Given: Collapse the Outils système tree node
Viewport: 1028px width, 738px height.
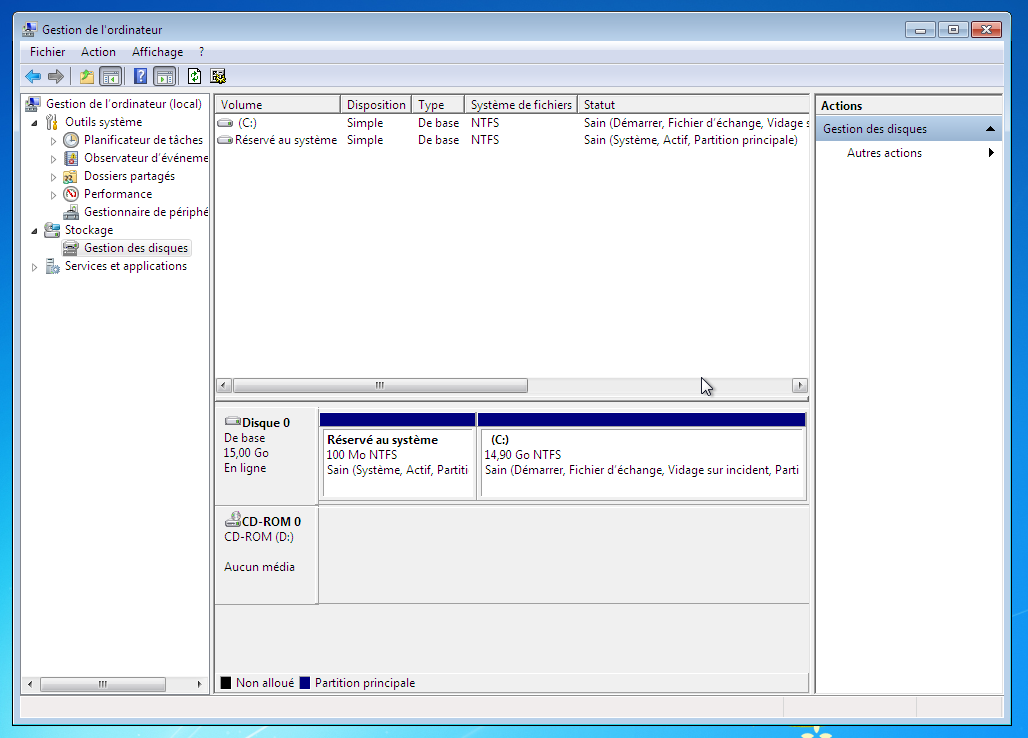Looking at the screenshot, I should (34, 123).
